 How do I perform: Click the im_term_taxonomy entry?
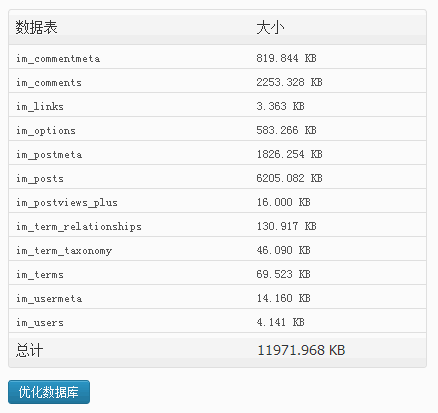click(x=64, y=251)
